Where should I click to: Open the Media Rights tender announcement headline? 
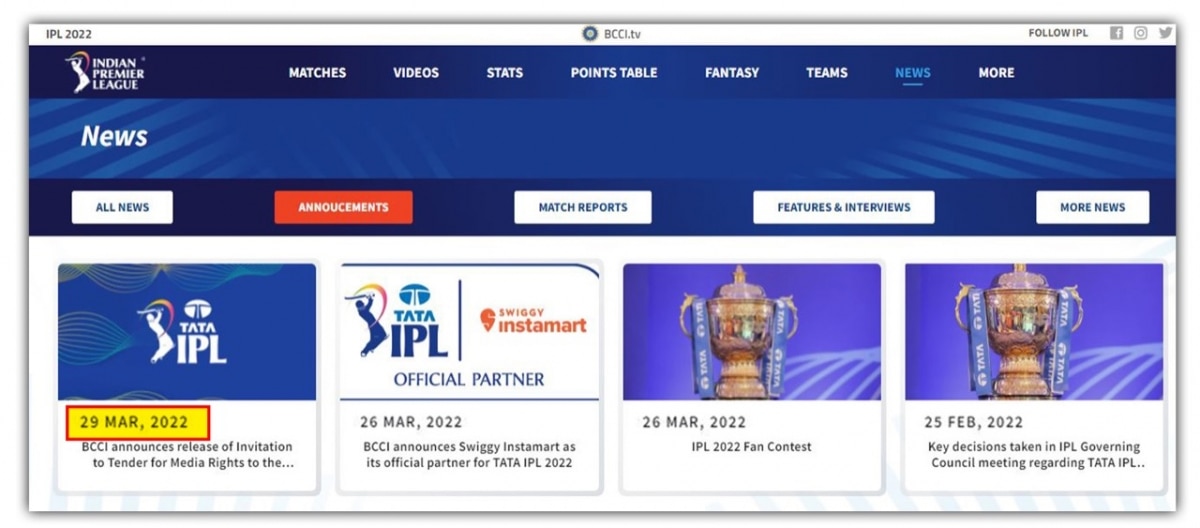[187, 455]
